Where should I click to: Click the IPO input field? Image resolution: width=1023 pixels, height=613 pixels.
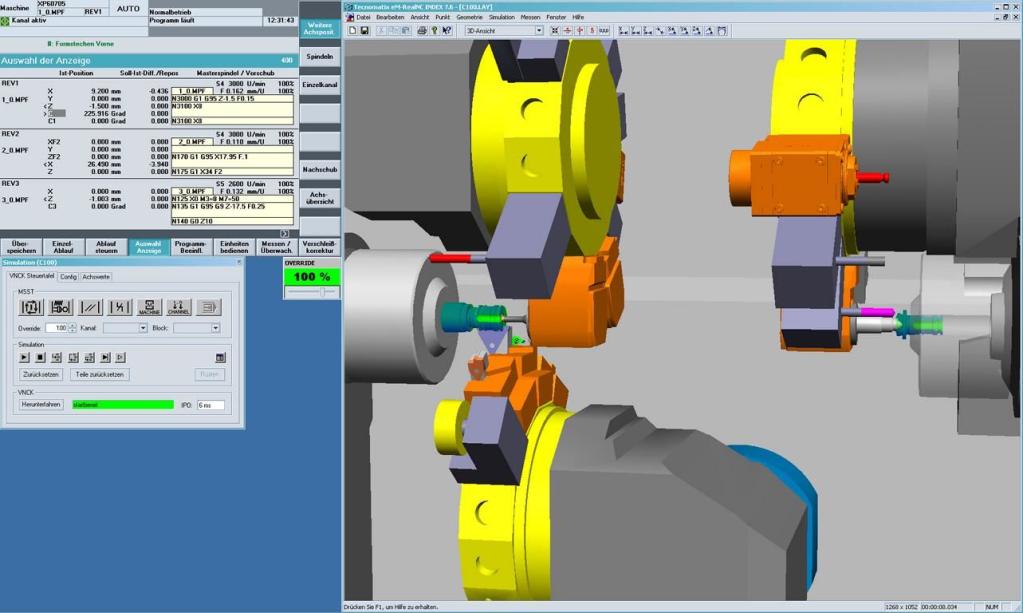pyautogui.click(x=211, y=405)
